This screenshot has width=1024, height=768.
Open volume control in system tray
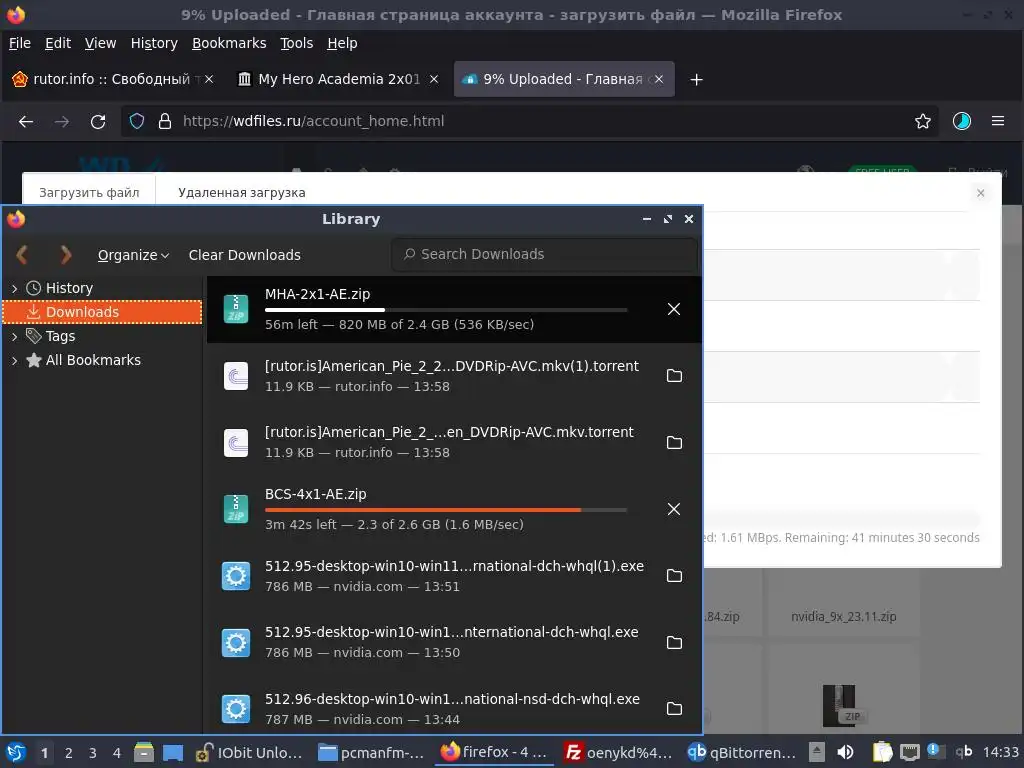[x=845, y=752]
